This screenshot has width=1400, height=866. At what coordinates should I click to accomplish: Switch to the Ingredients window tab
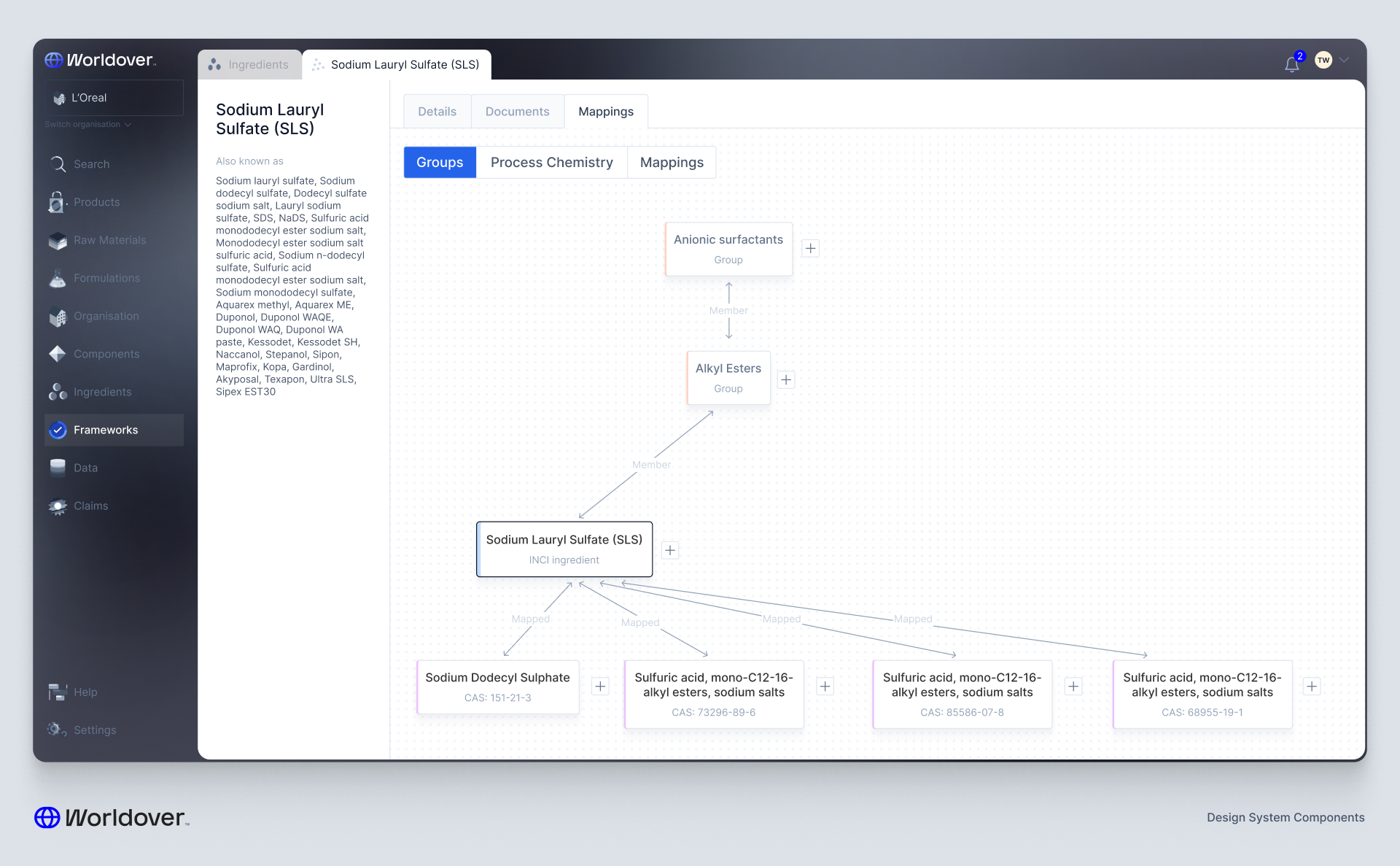point(249,64)
